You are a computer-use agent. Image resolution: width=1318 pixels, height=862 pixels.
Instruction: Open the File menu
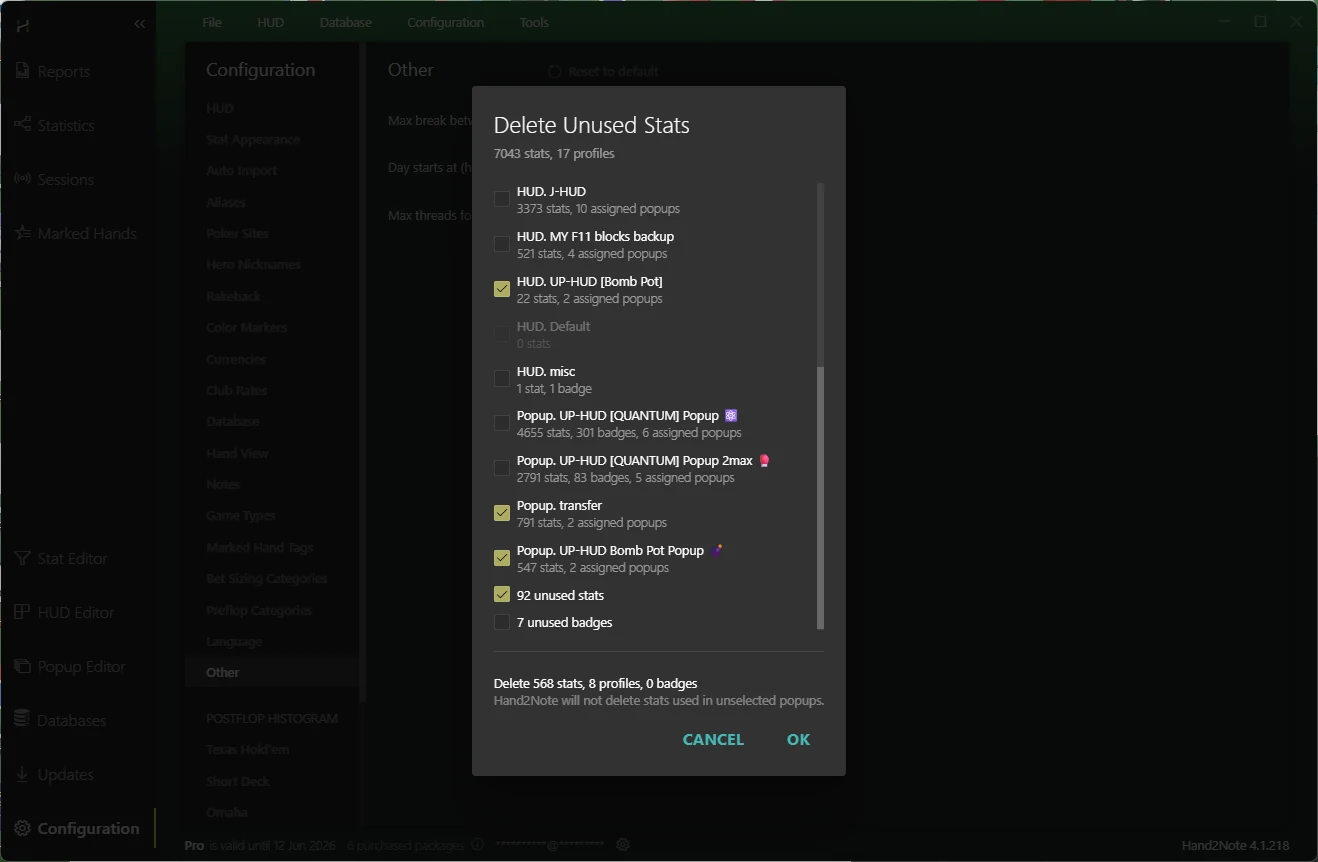click(212, 22)
